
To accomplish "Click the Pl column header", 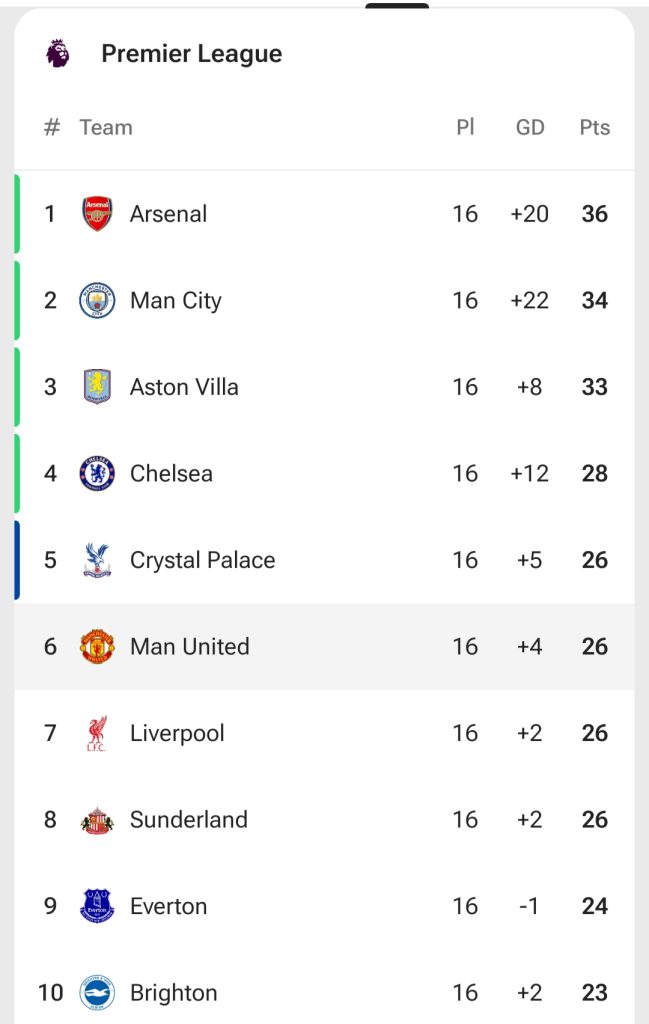I will (465, 128).
